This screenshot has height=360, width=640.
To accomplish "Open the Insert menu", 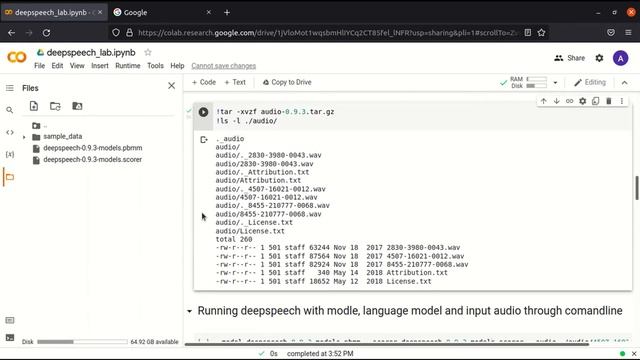I will (x=100, y=66).
